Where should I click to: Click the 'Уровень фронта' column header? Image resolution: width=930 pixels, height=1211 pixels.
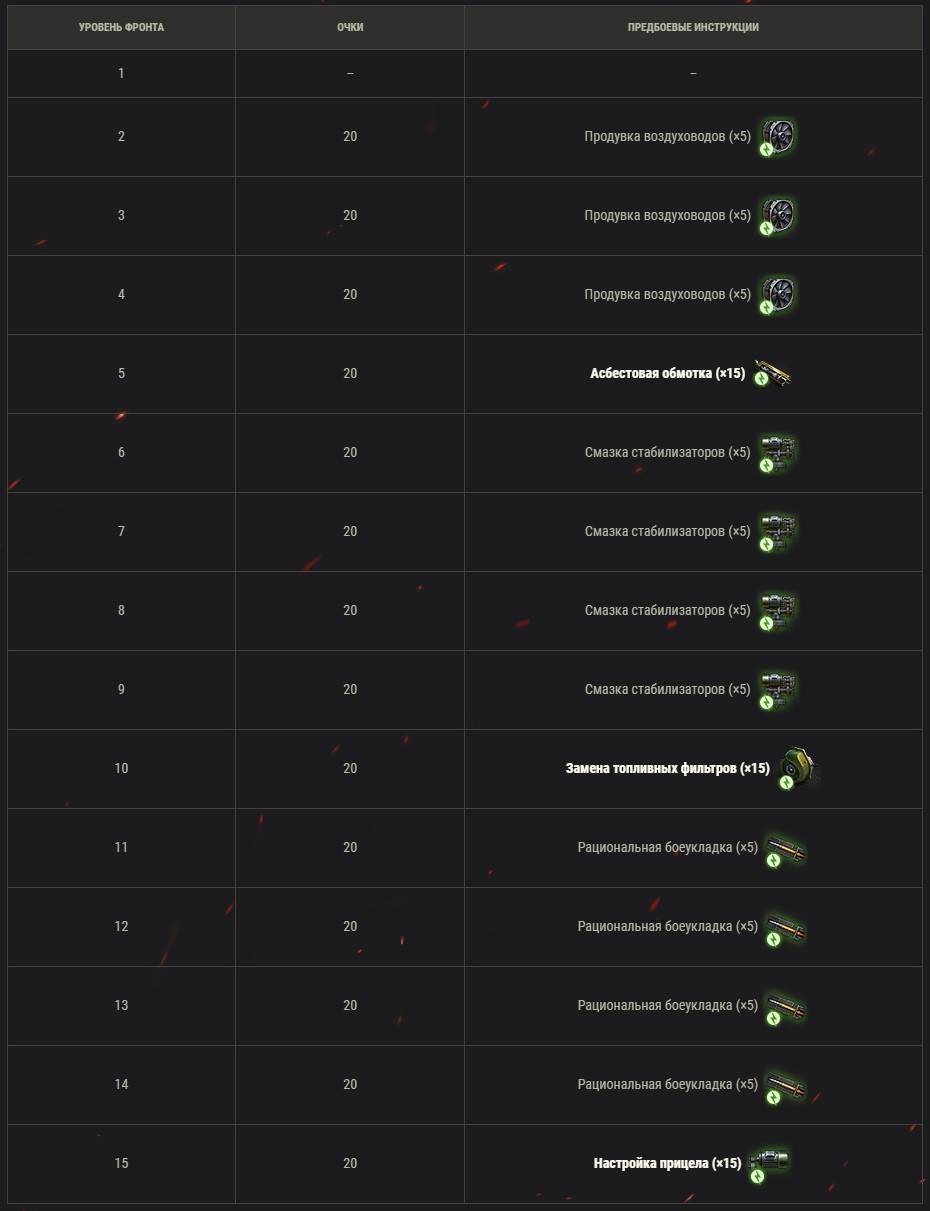click(121, 27)
